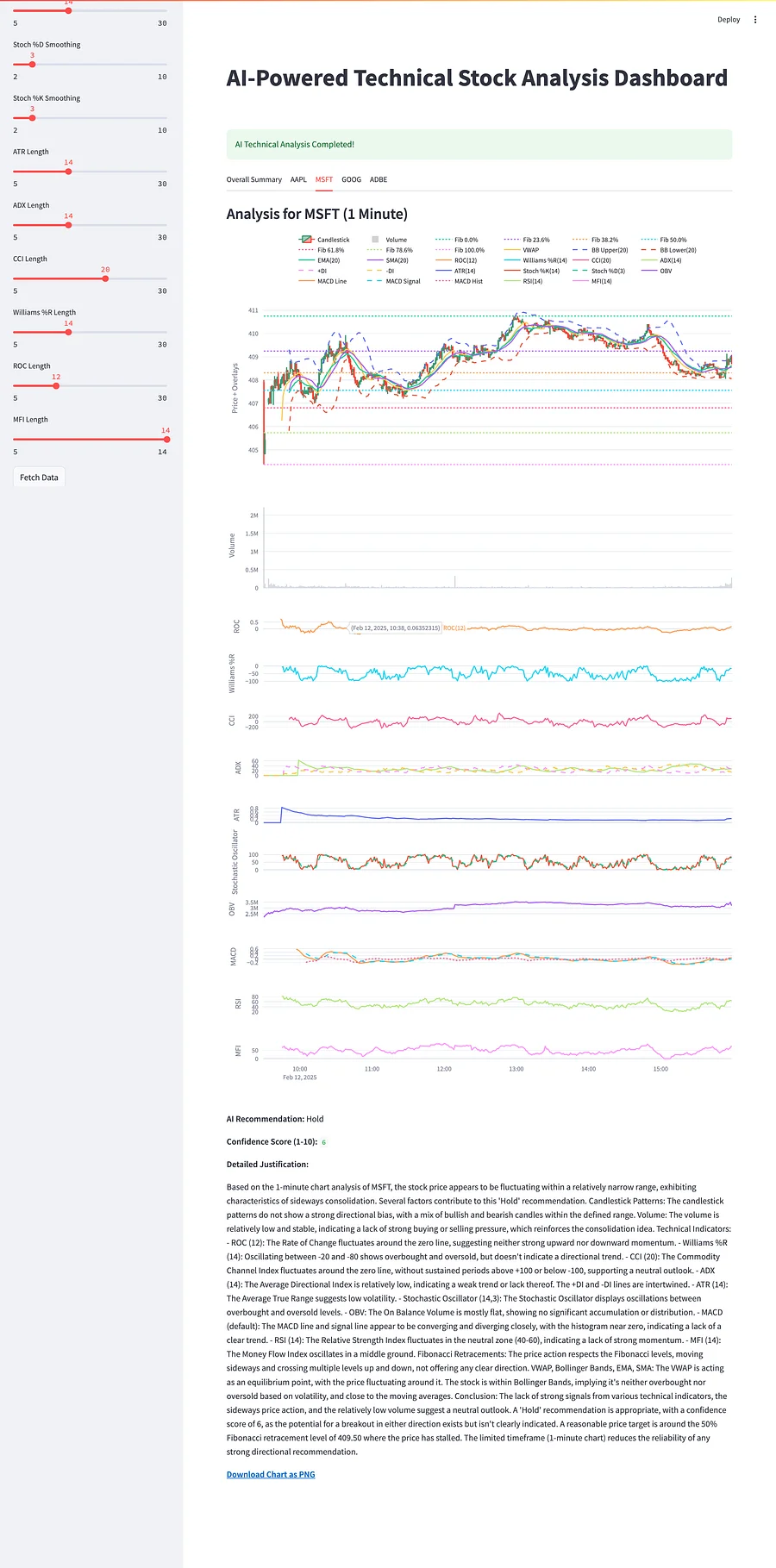
Task: Switch to the ADBE tab
Action: point(379,180)
